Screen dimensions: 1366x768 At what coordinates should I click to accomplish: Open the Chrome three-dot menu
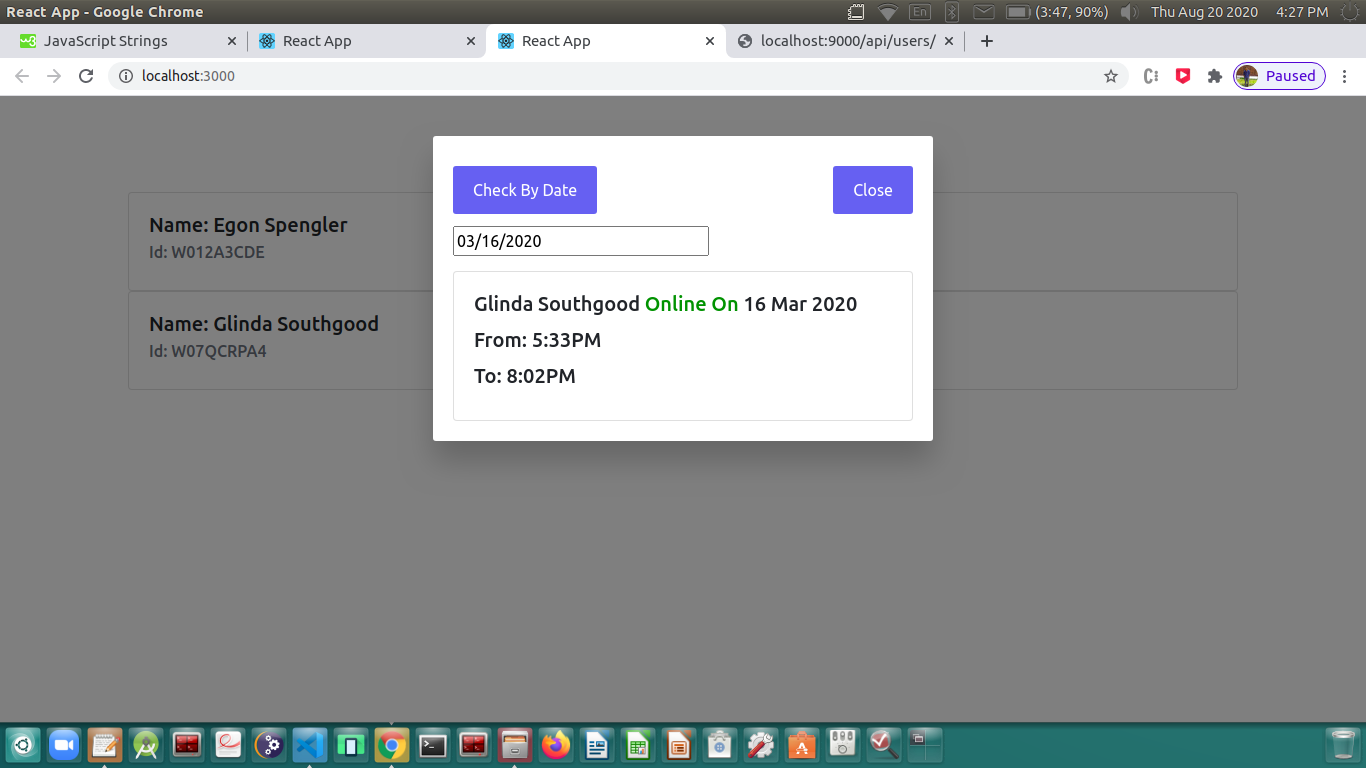point(1345,76)
